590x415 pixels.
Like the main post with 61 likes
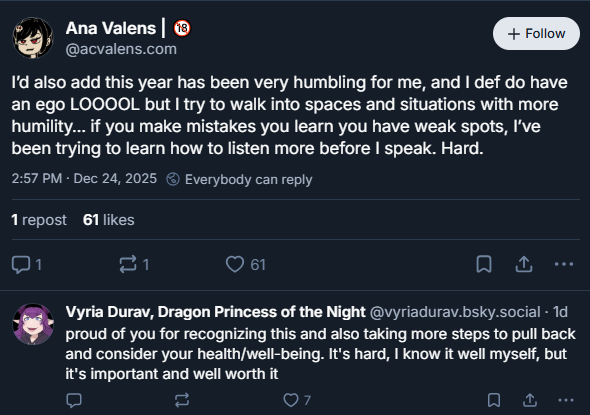tap(246, 265)
